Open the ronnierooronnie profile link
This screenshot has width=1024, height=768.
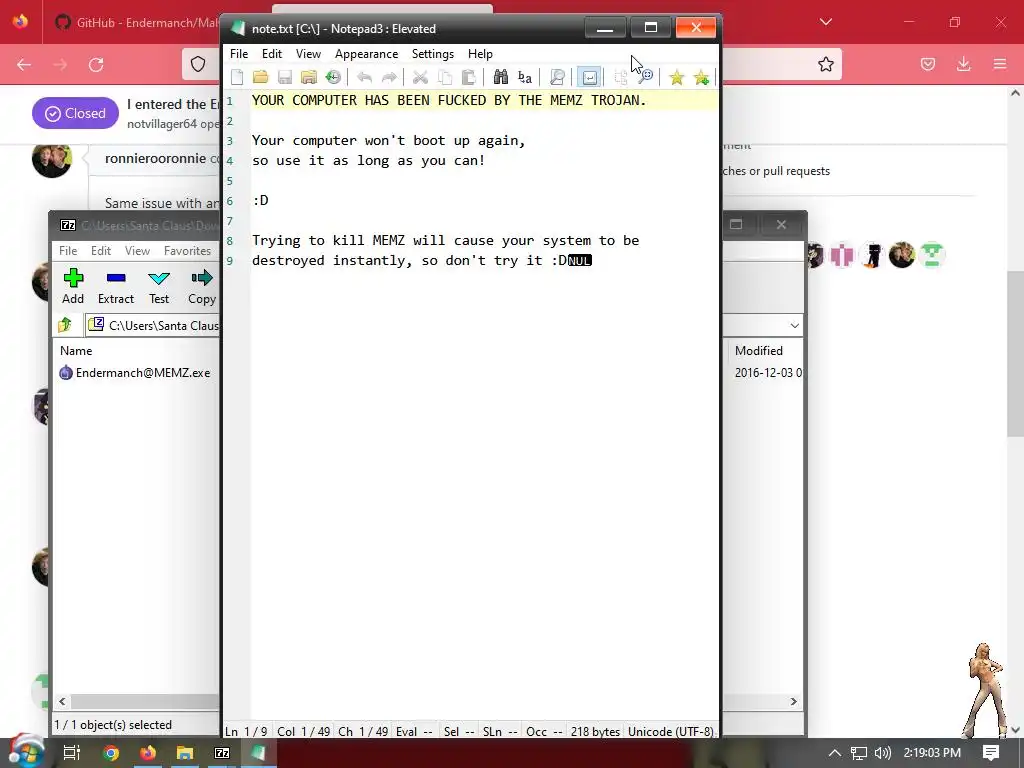click(x=155, y=158)
